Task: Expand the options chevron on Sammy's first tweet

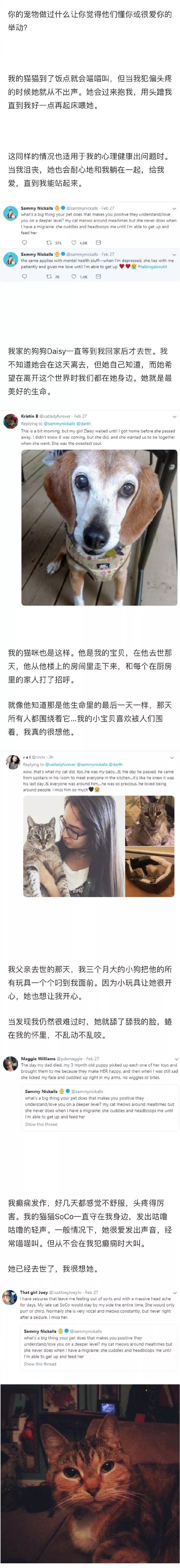Action: pos(175,208)
